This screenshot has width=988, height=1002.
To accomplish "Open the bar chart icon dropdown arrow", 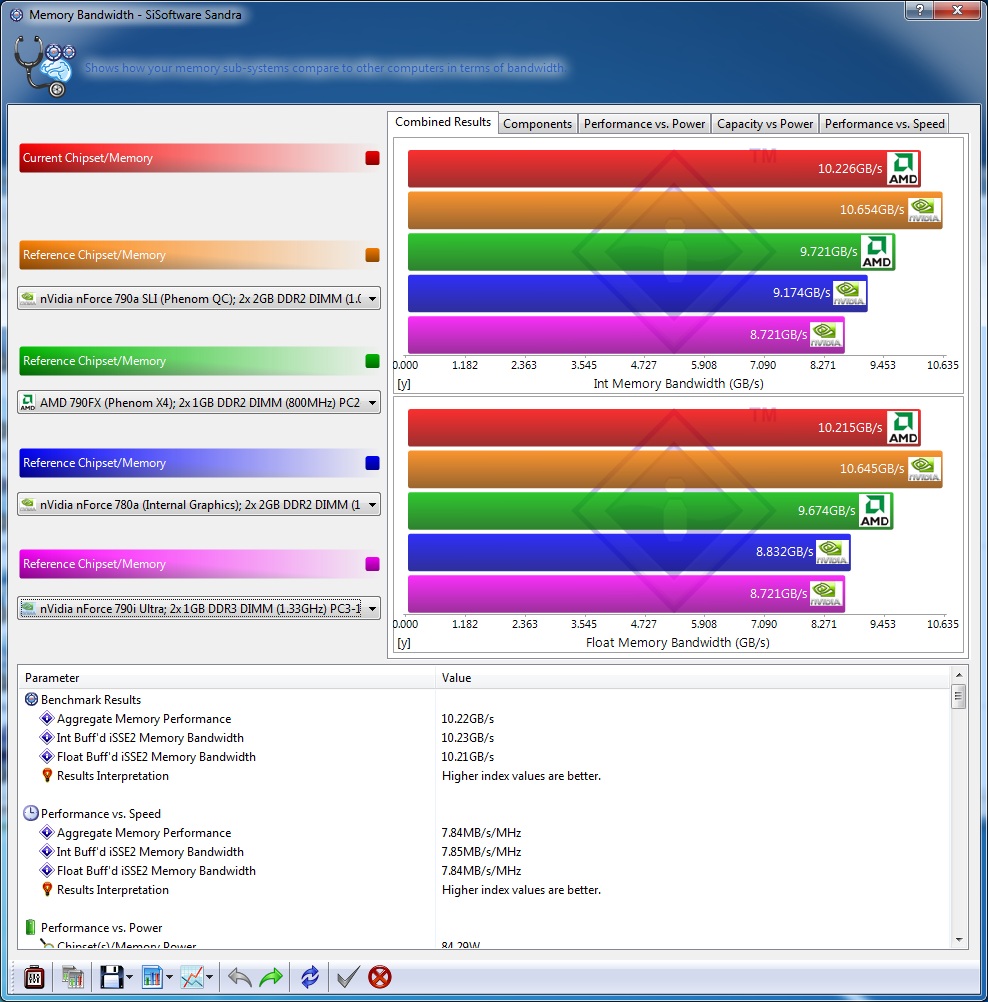I will click(169, 977).
